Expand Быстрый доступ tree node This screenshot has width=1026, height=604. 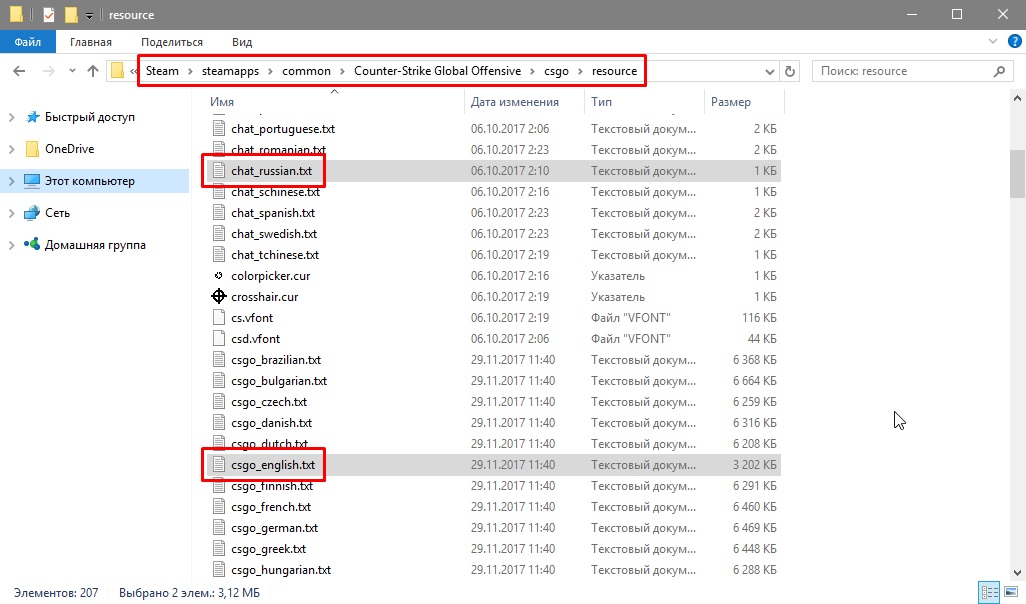pos(11,117)
